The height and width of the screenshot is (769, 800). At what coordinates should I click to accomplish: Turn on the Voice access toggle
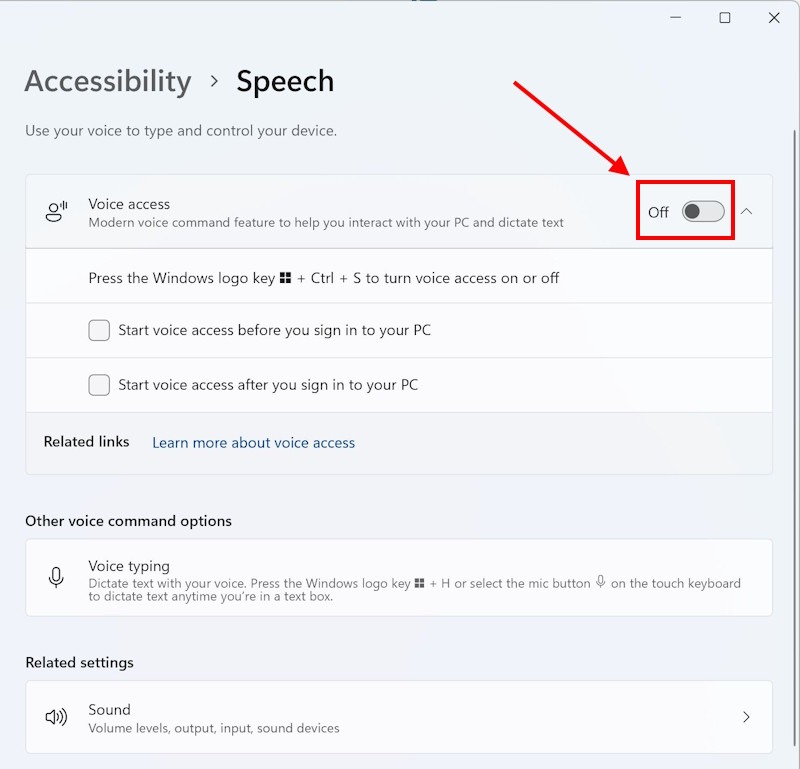(703, 211)
